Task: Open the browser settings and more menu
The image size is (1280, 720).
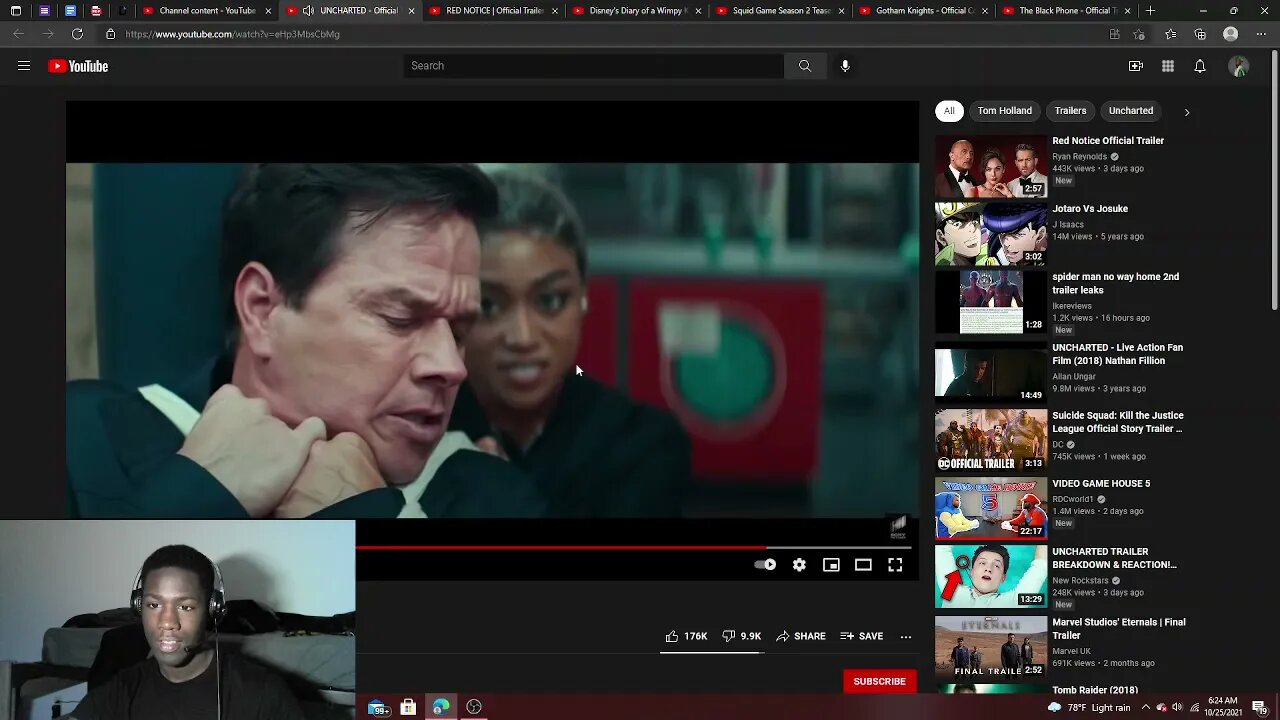Action: pos(1260,34)
